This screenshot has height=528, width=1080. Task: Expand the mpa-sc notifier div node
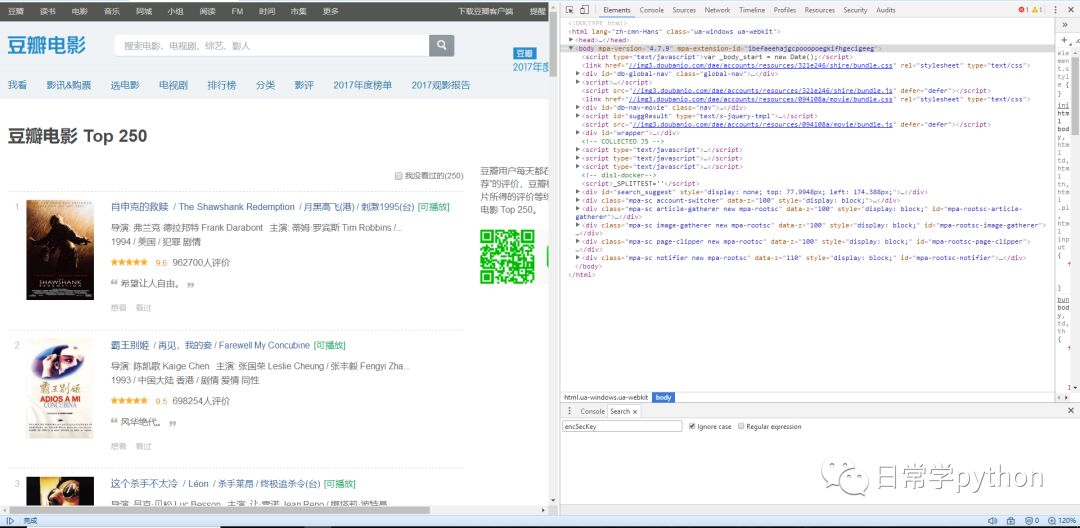(x=579, y=258)
